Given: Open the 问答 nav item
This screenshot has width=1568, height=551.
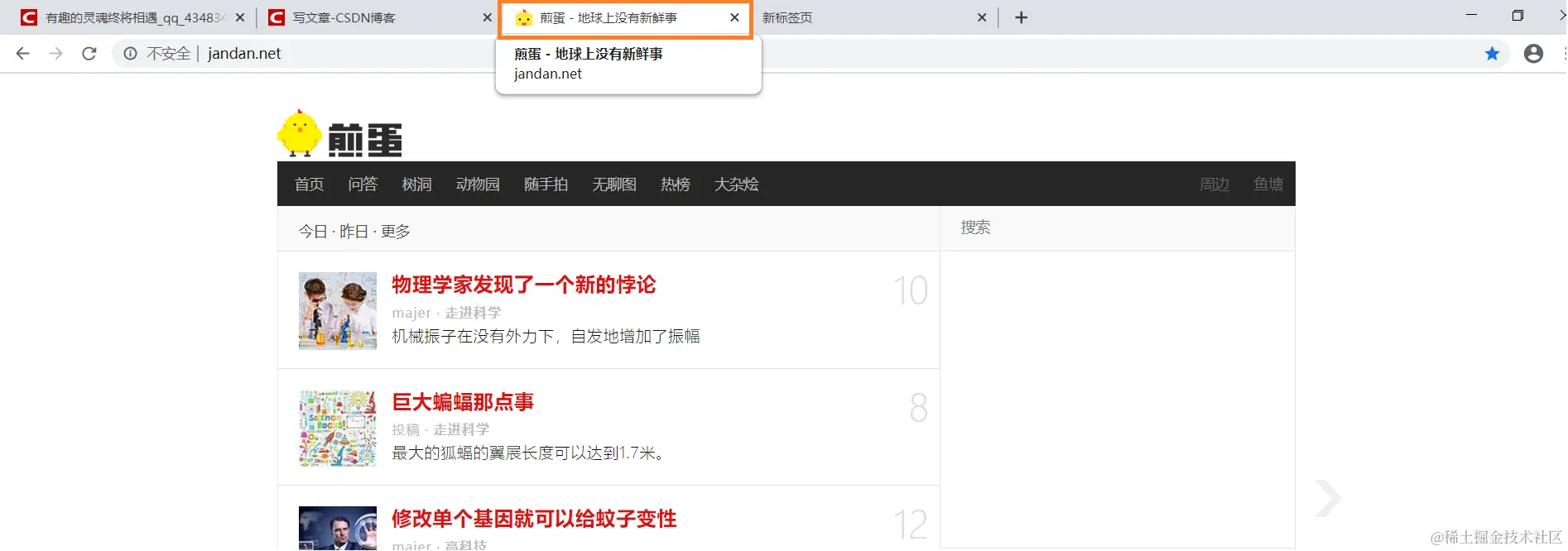Looking at the screenshot, I should coord(363,184).
